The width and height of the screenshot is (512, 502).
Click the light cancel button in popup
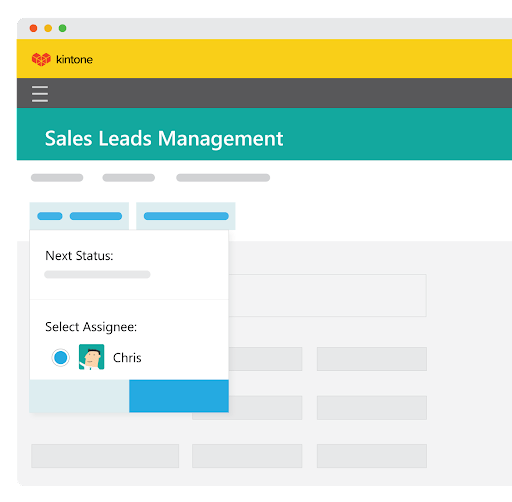click(79, 396)
